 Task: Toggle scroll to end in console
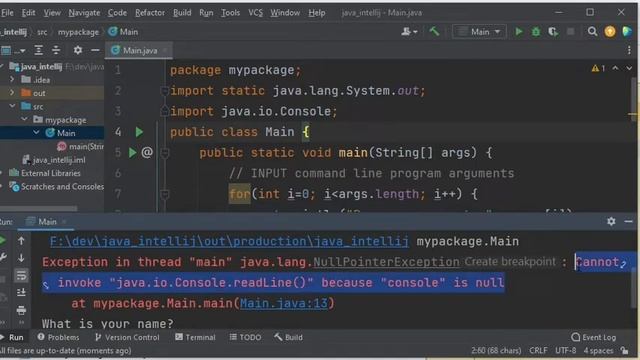[21, 293]
